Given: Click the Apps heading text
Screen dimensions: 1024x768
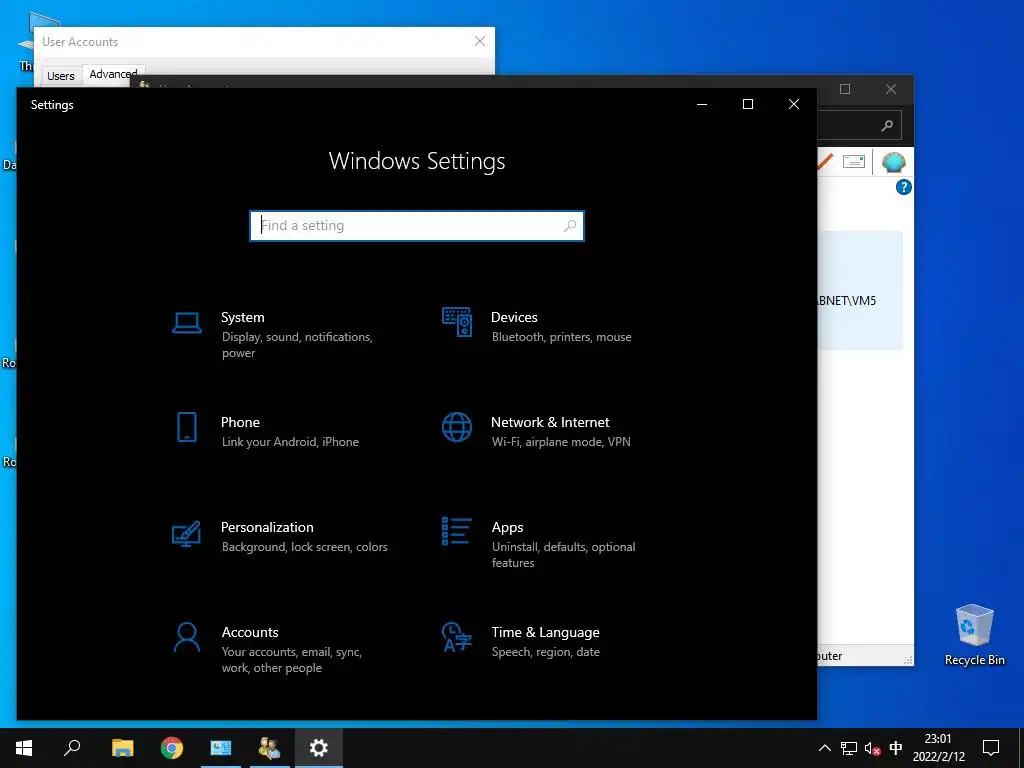Looking at the screenshot, I should click(x=507, y=528).
